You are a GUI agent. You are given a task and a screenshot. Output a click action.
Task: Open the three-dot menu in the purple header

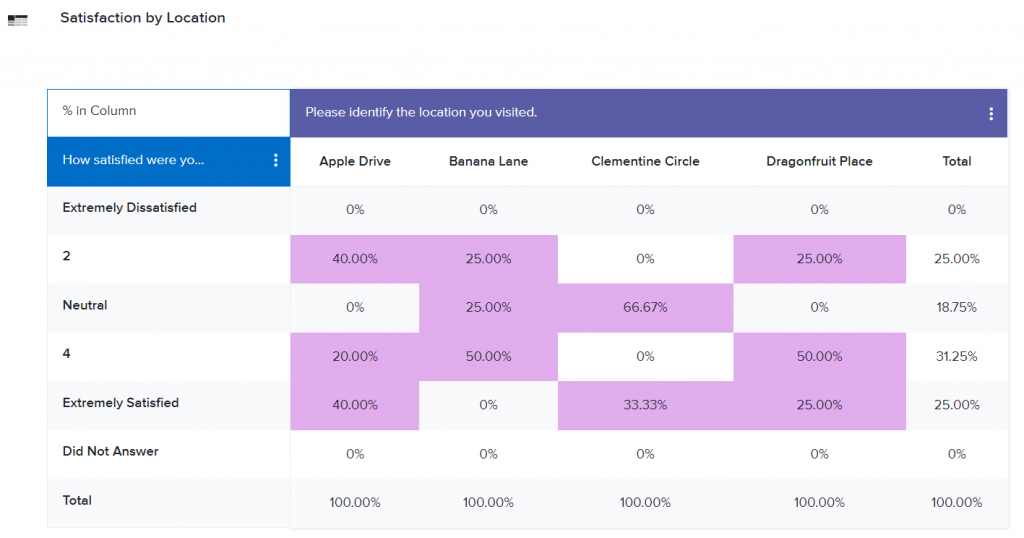click(x=990, y=114)
